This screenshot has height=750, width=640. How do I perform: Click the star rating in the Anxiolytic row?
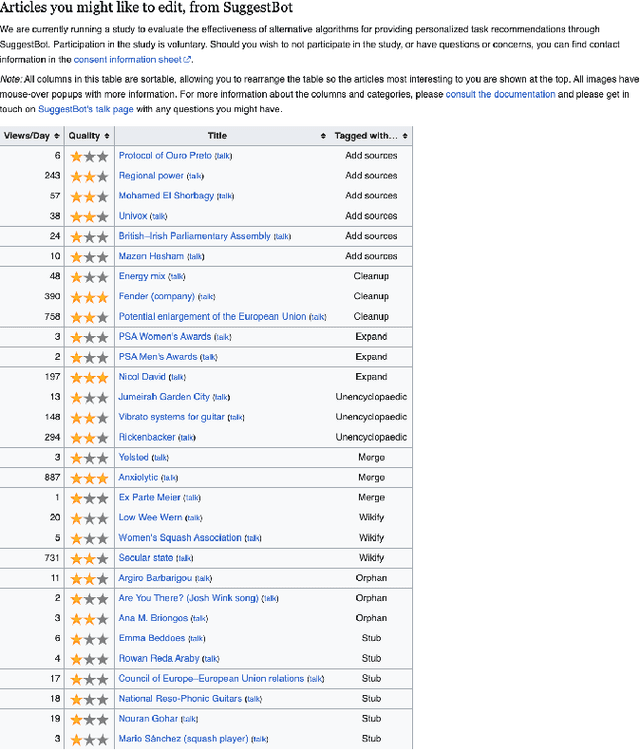[88, 478]
